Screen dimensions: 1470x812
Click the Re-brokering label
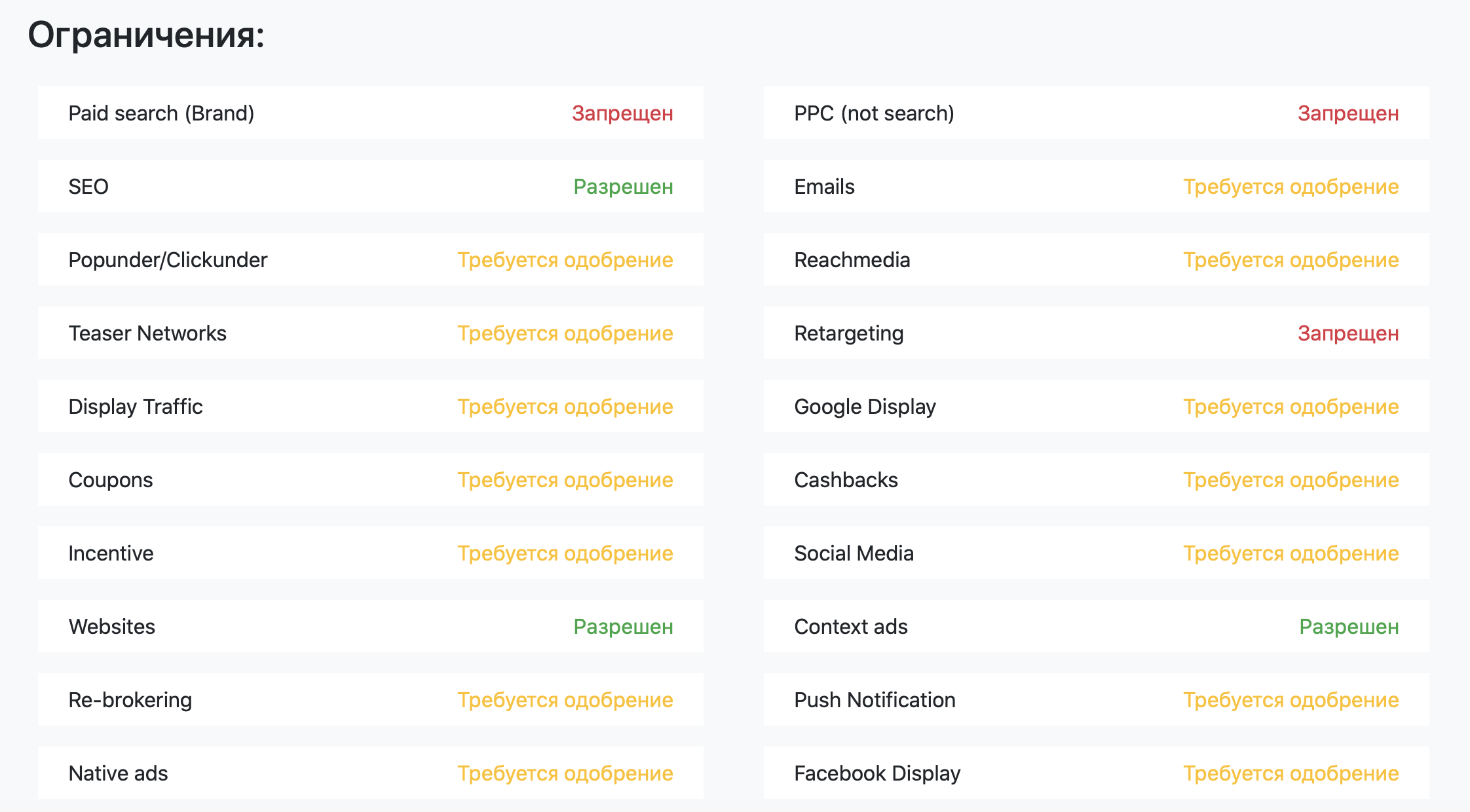(x=130, y=700)
